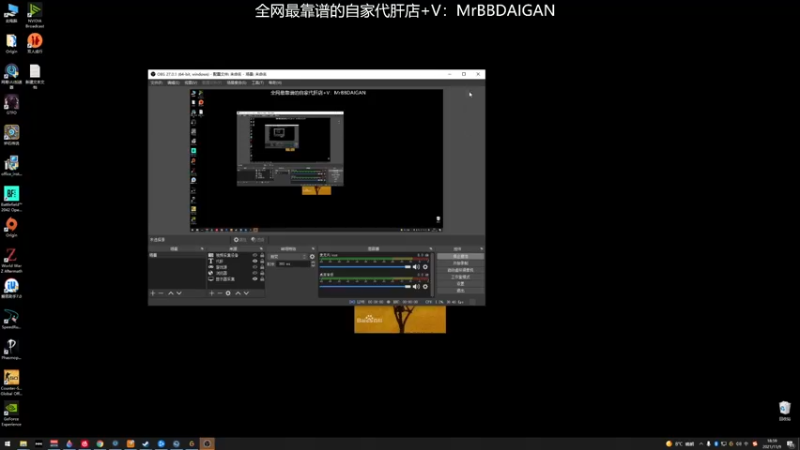
Task: Move the scene down in Scenes dock
Action: (x=179, y=293)
